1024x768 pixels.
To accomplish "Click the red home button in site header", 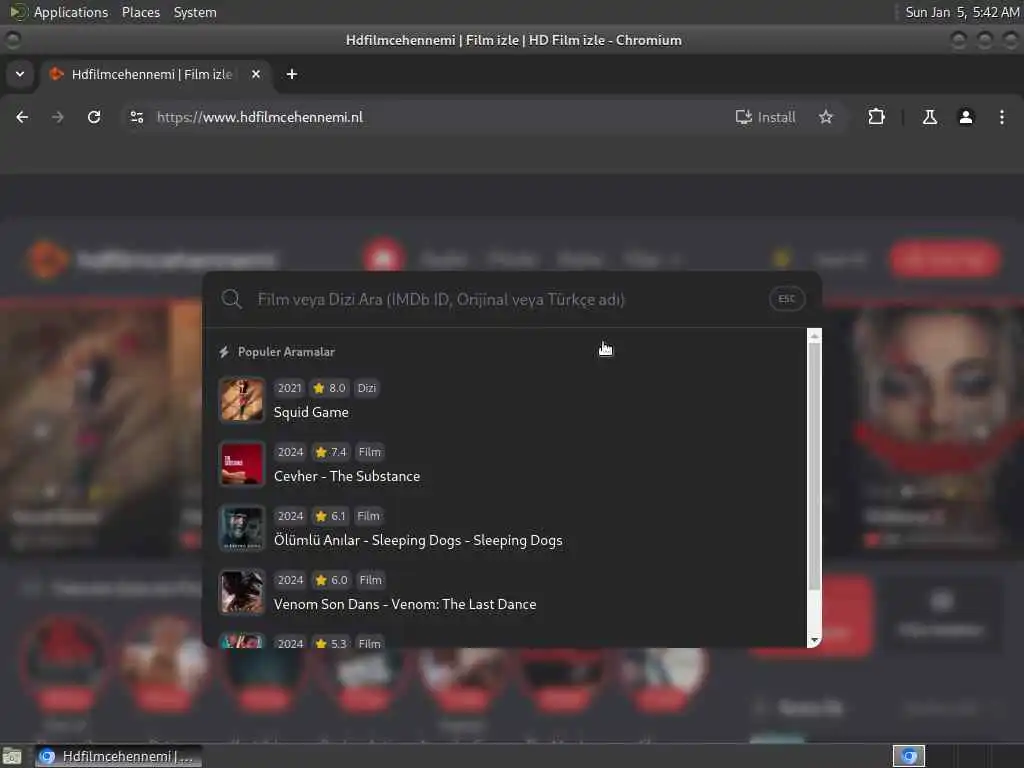I will 384,258.
